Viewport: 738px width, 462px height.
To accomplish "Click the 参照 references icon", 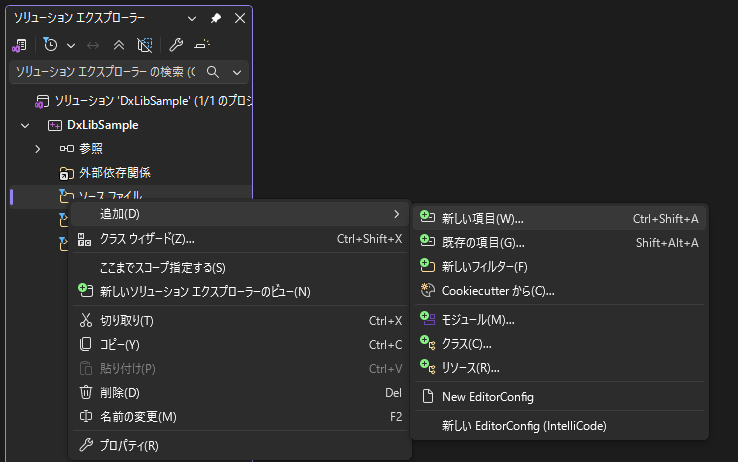I will coord(66,149).
